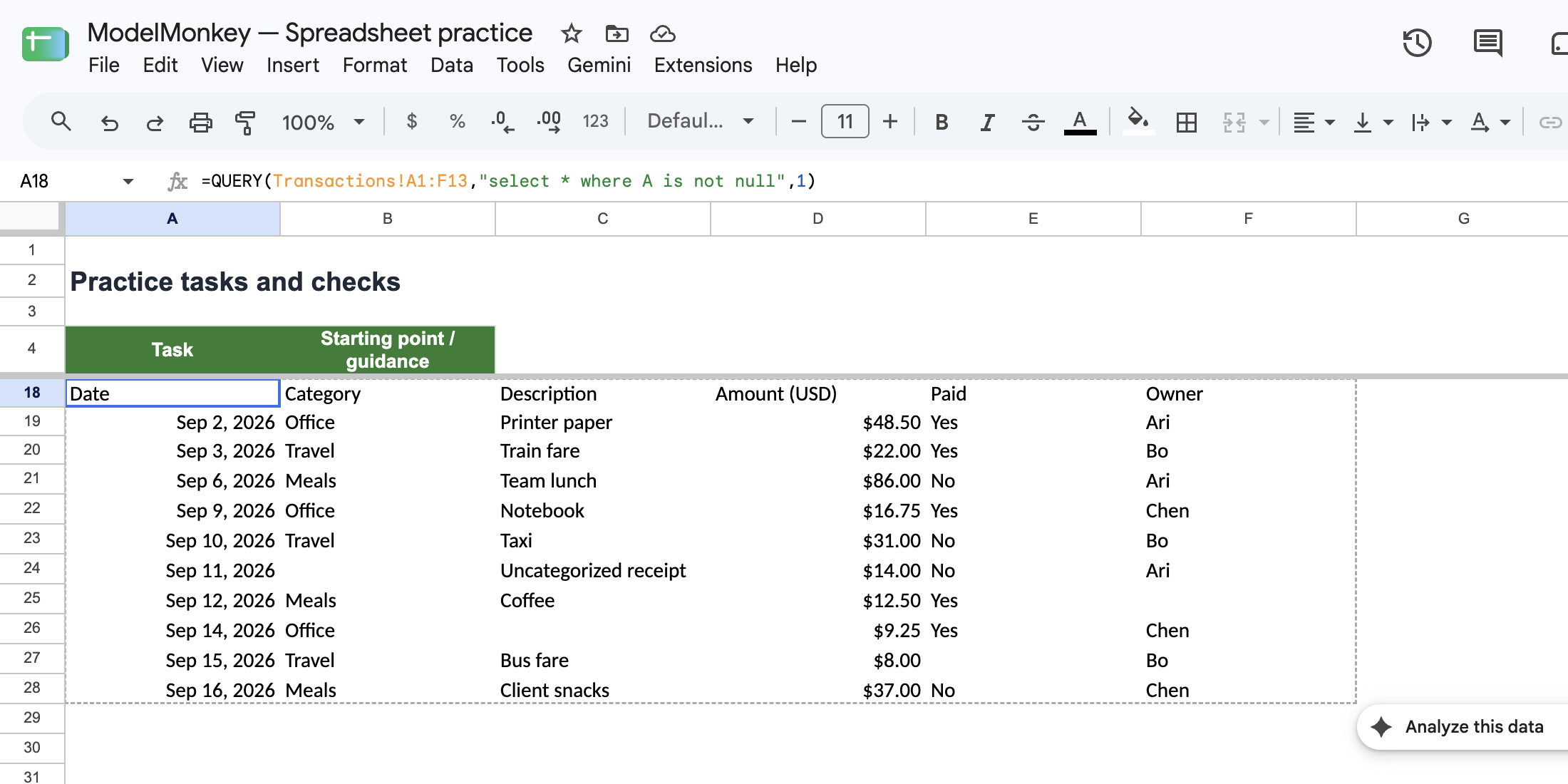Expand the text rotation dropdown
1568x784 pixels.
click(1505, 123)
